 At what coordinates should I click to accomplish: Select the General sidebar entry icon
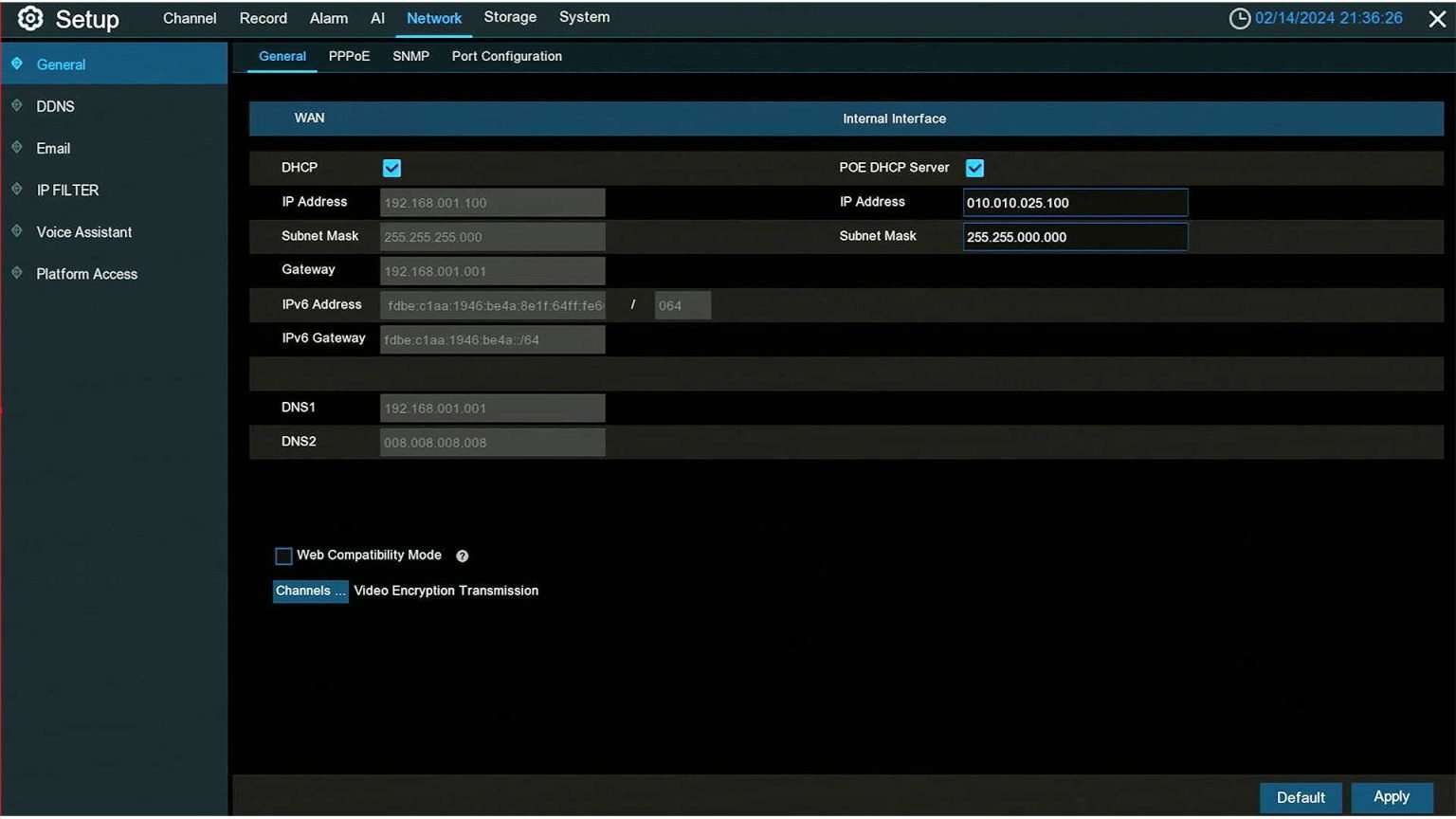15,64
